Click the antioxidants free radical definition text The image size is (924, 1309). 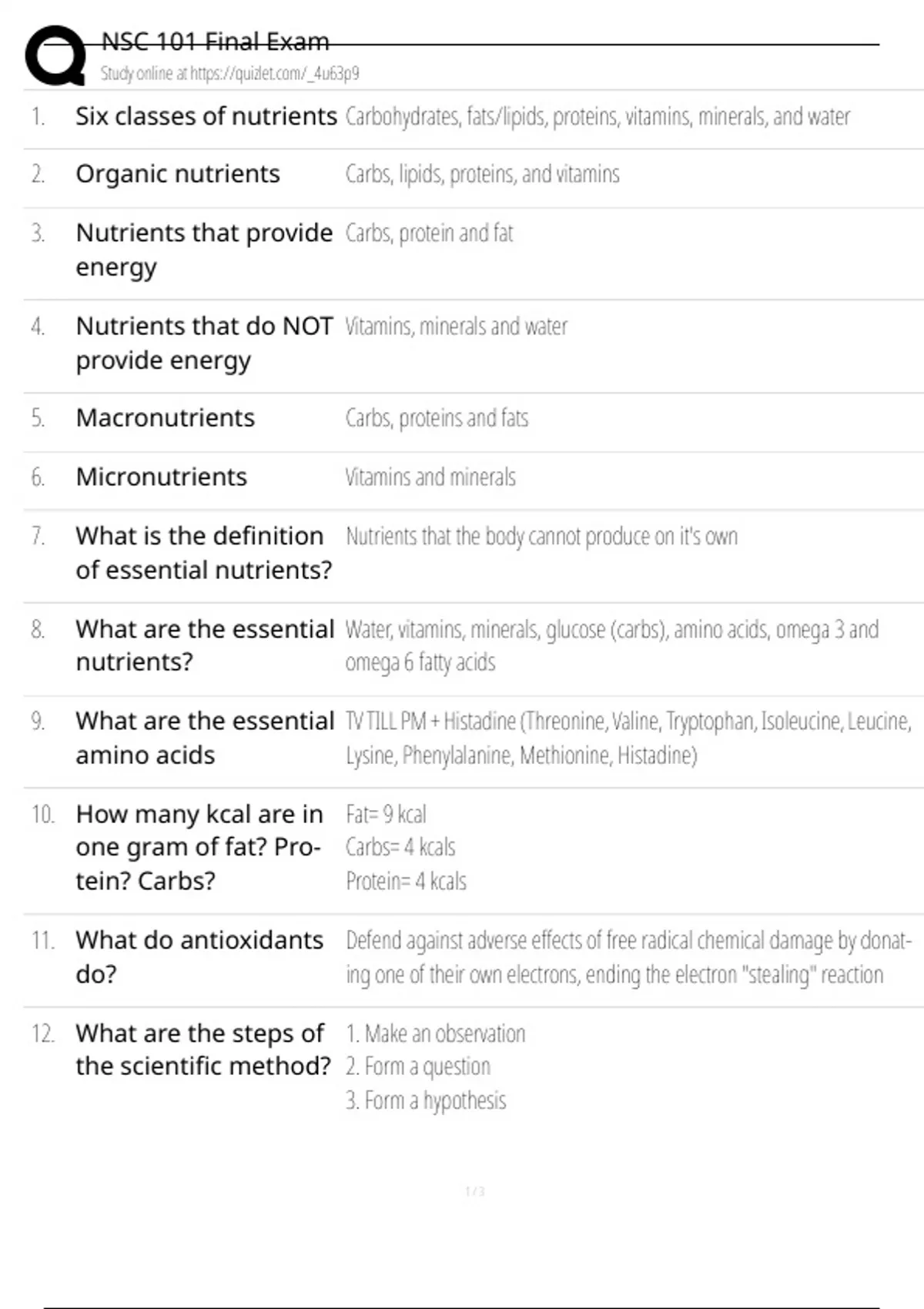click(x=628, y=957)
